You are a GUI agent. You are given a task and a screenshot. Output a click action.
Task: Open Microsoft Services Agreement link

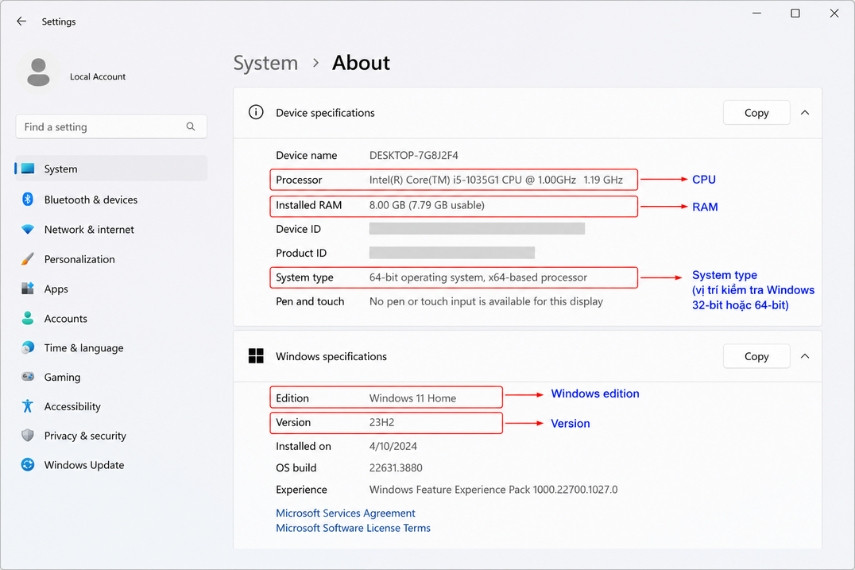coord(345,513)
